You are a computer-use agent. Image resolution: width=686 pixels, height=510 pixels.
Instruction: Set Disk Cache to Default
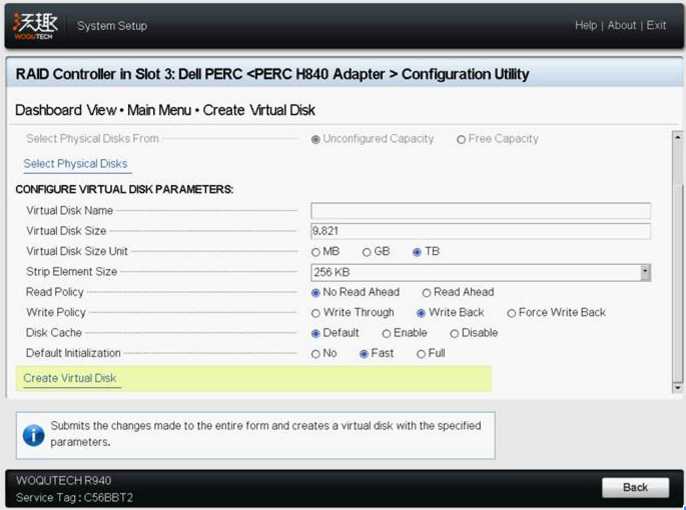tap(315, 334)
